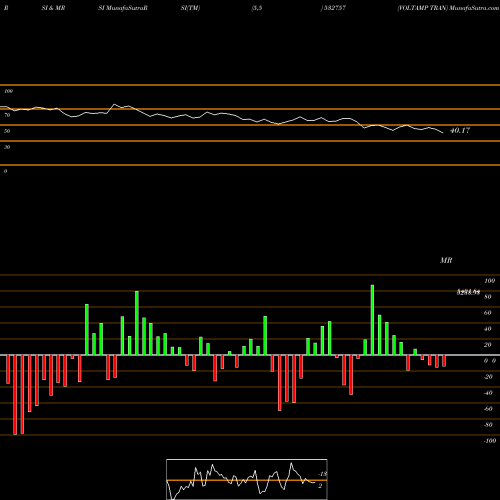
Task: Click the MR panel title label
Action: 446,260
